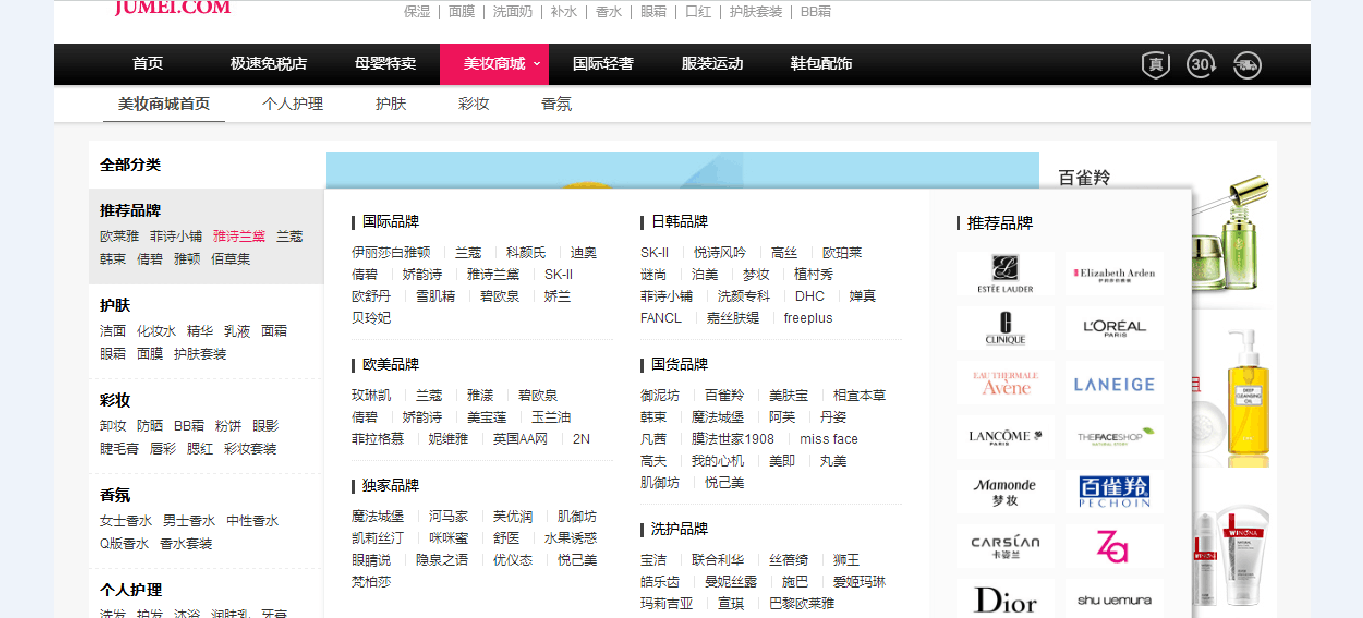Screen dimensions: 1363x618
Task: Open the Clinique brand logo
Action: point(1005,328)
